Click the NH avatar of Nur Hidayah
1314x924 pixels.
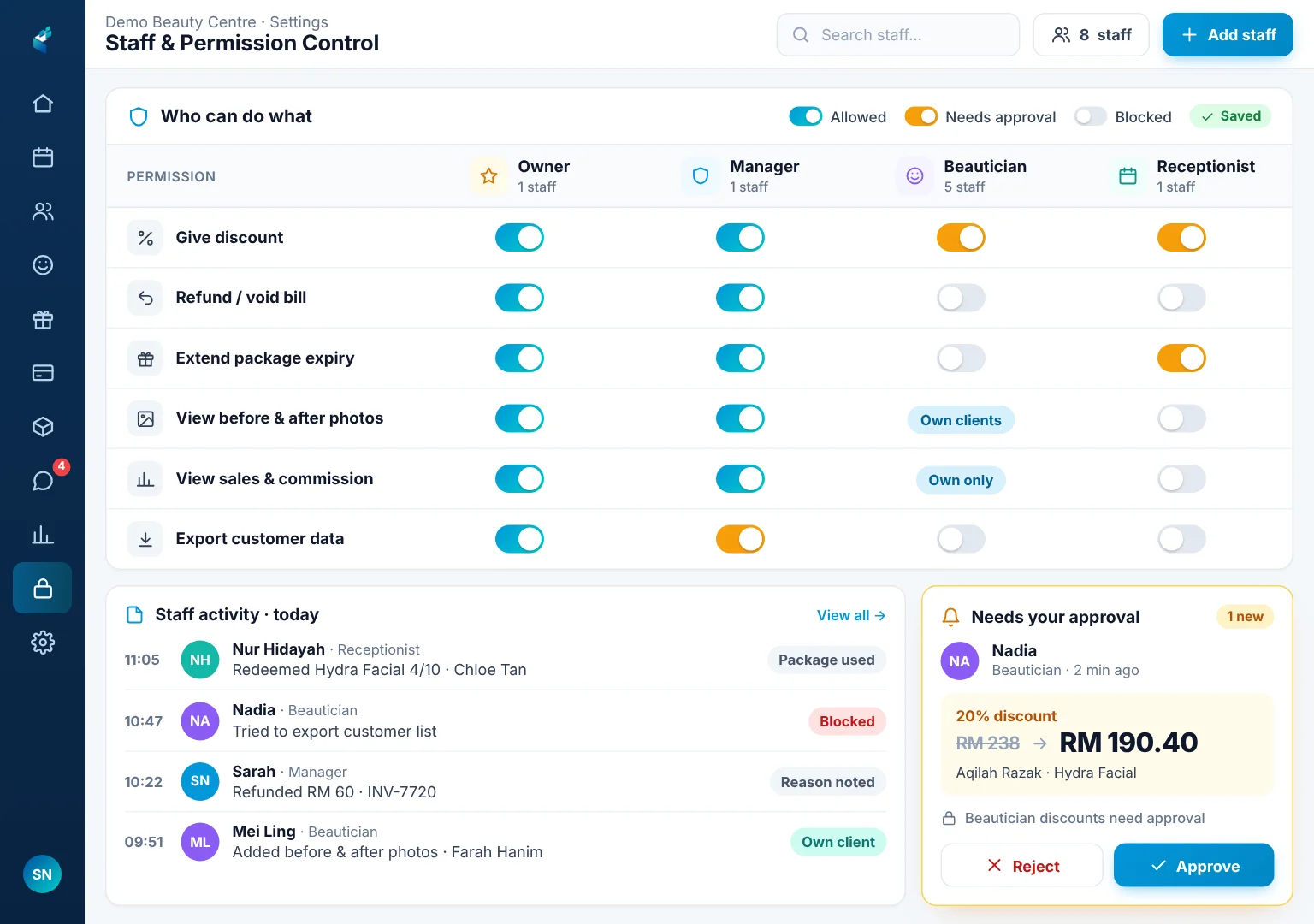click(200, 660)
